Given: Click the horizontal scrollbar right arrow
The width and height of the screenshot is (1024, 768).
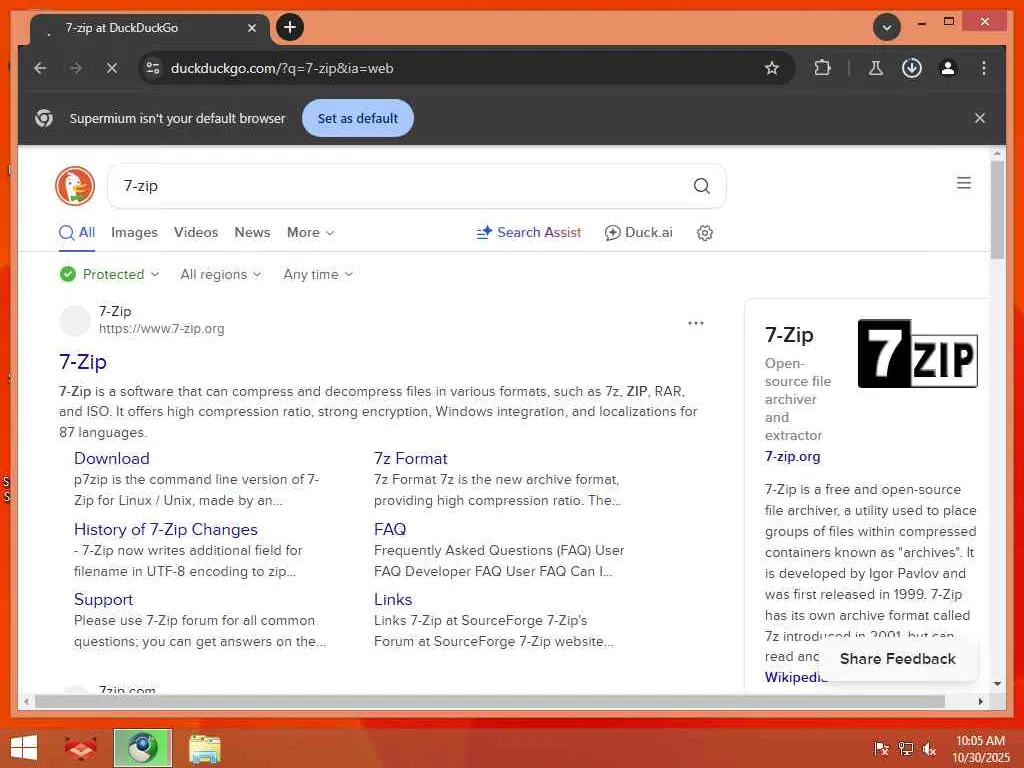Looking at the screenshot, I should pos(980,701).
